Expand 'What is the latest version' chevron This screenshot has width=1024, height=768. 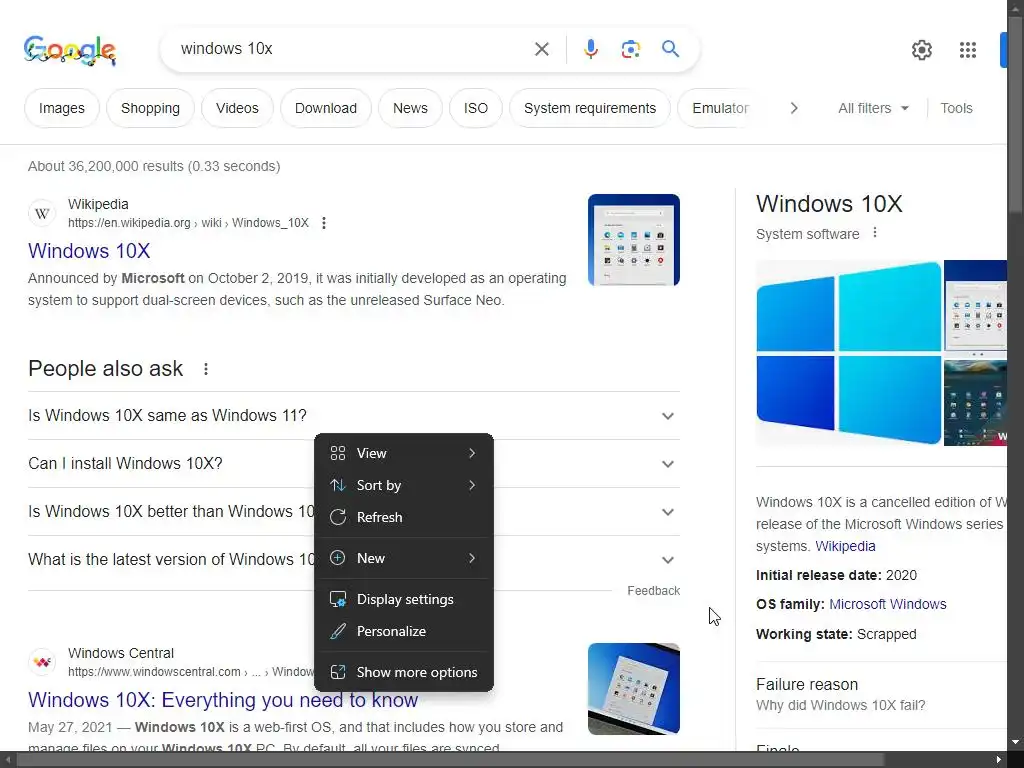[667, 560]
